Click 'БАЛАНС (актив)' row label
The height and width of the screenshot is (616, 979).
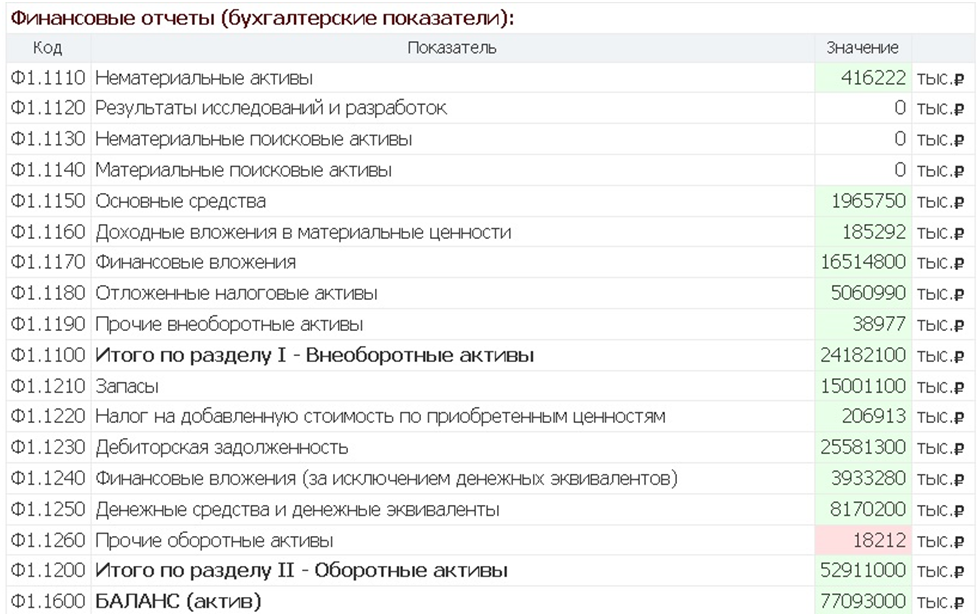[178, 602]
